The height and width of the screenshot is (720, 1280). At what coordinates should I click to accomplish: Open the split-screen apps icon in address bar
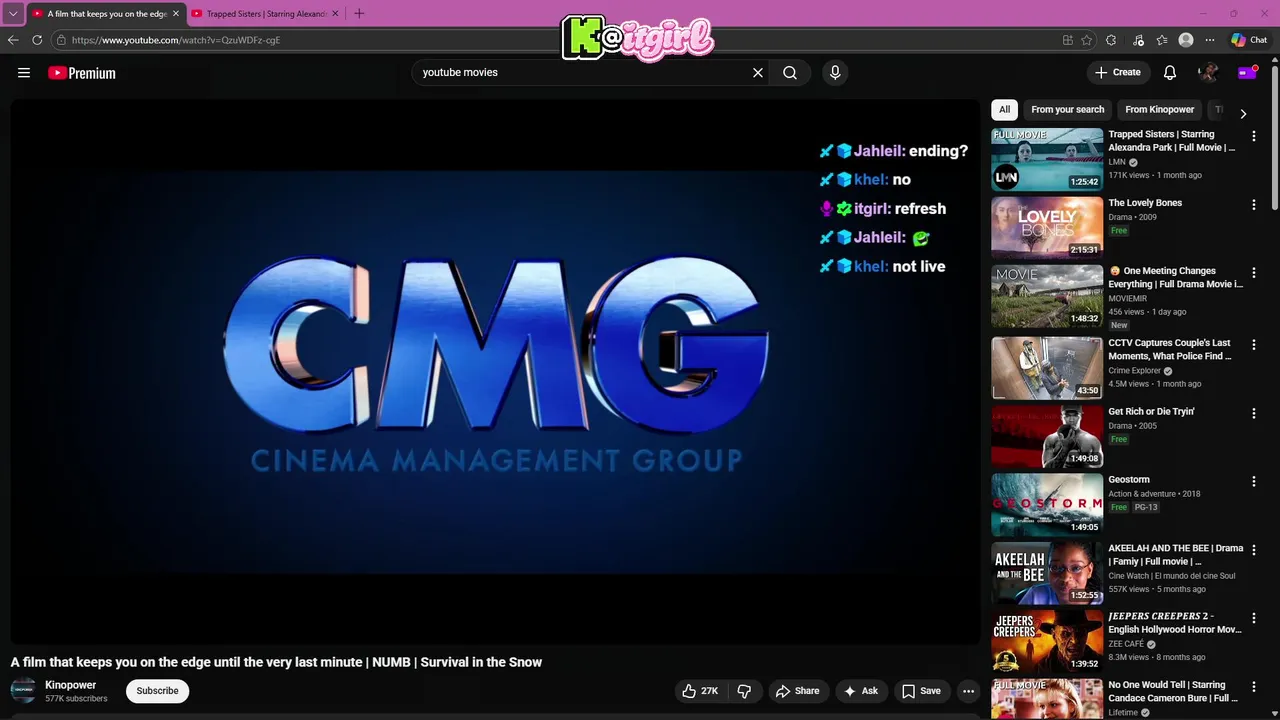tap(1068, 40)
